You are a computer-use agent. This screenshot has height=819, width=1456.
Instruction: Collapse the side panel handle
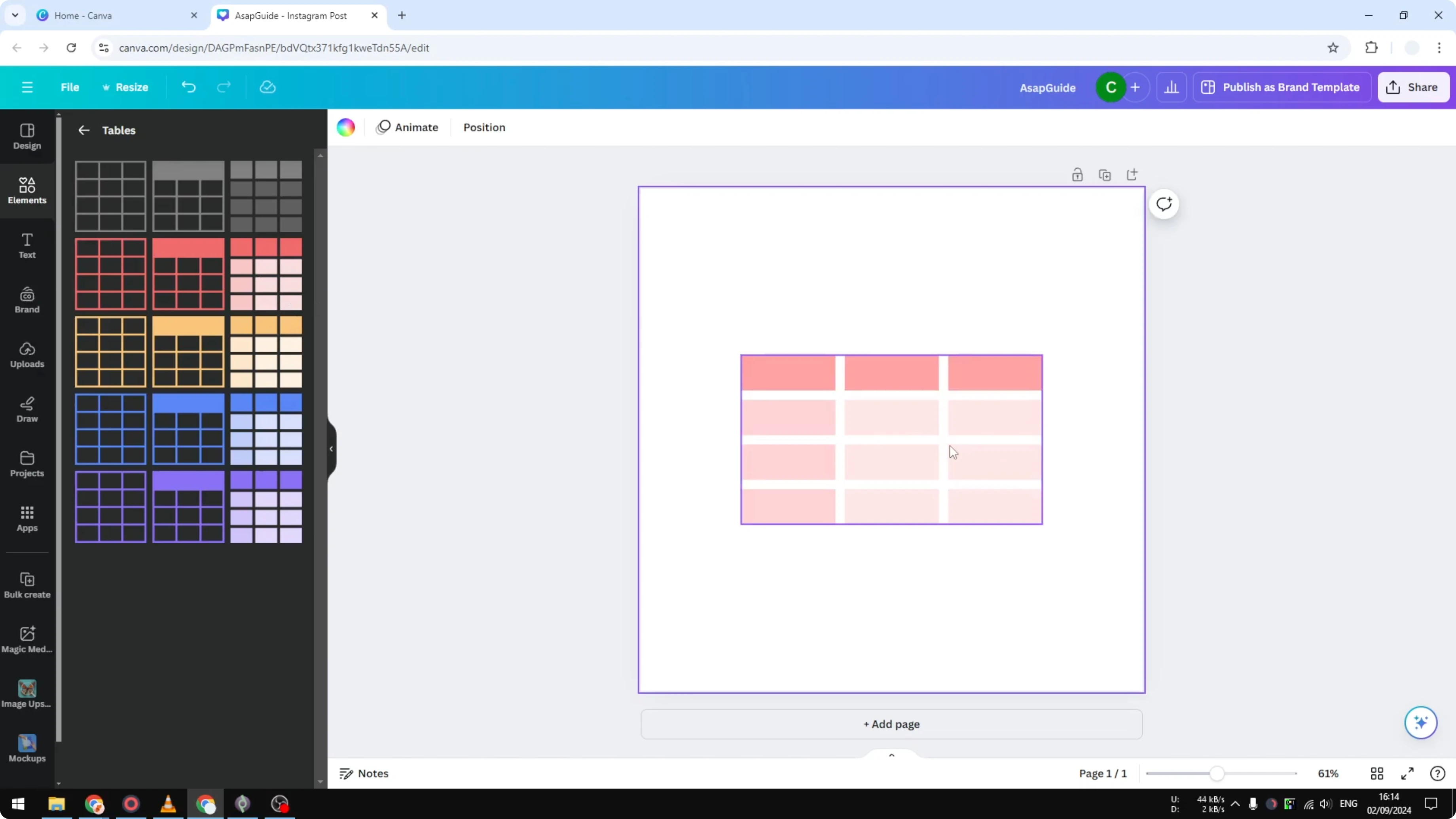(x=331, y=449)
